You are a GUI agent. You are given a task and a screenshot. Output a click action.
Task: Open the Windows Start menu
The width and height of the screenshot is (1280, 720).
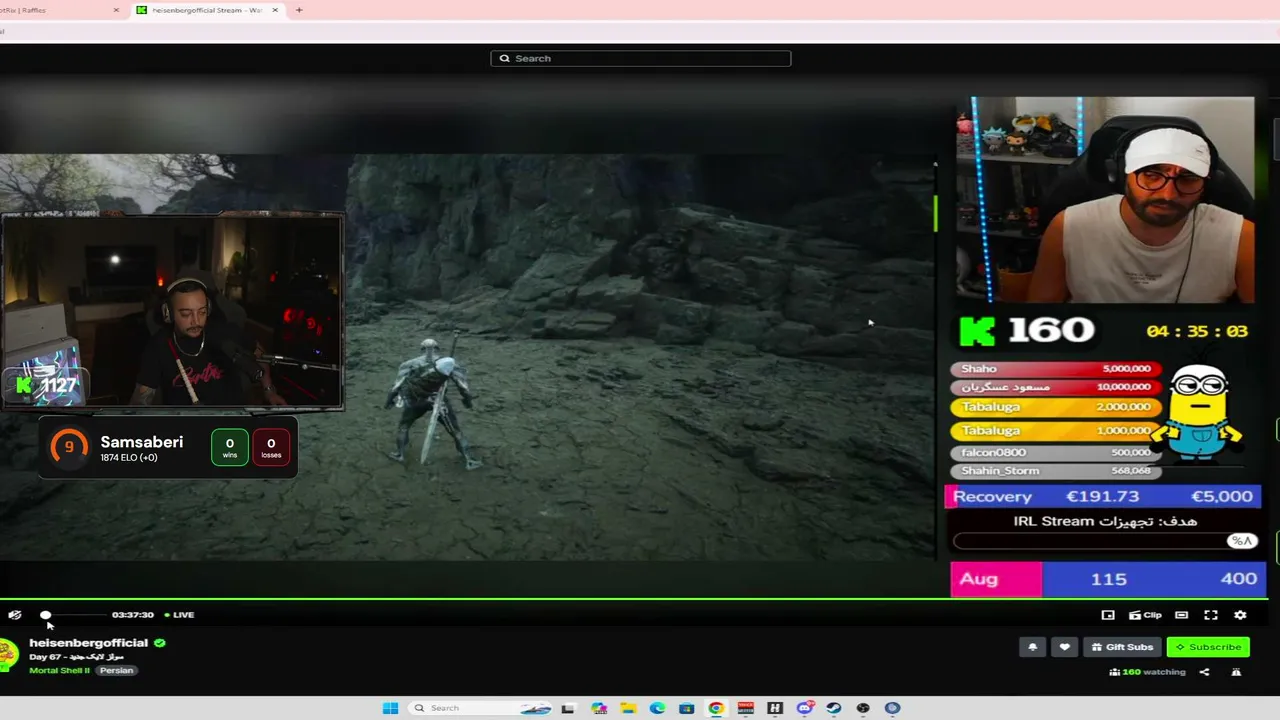390,708
